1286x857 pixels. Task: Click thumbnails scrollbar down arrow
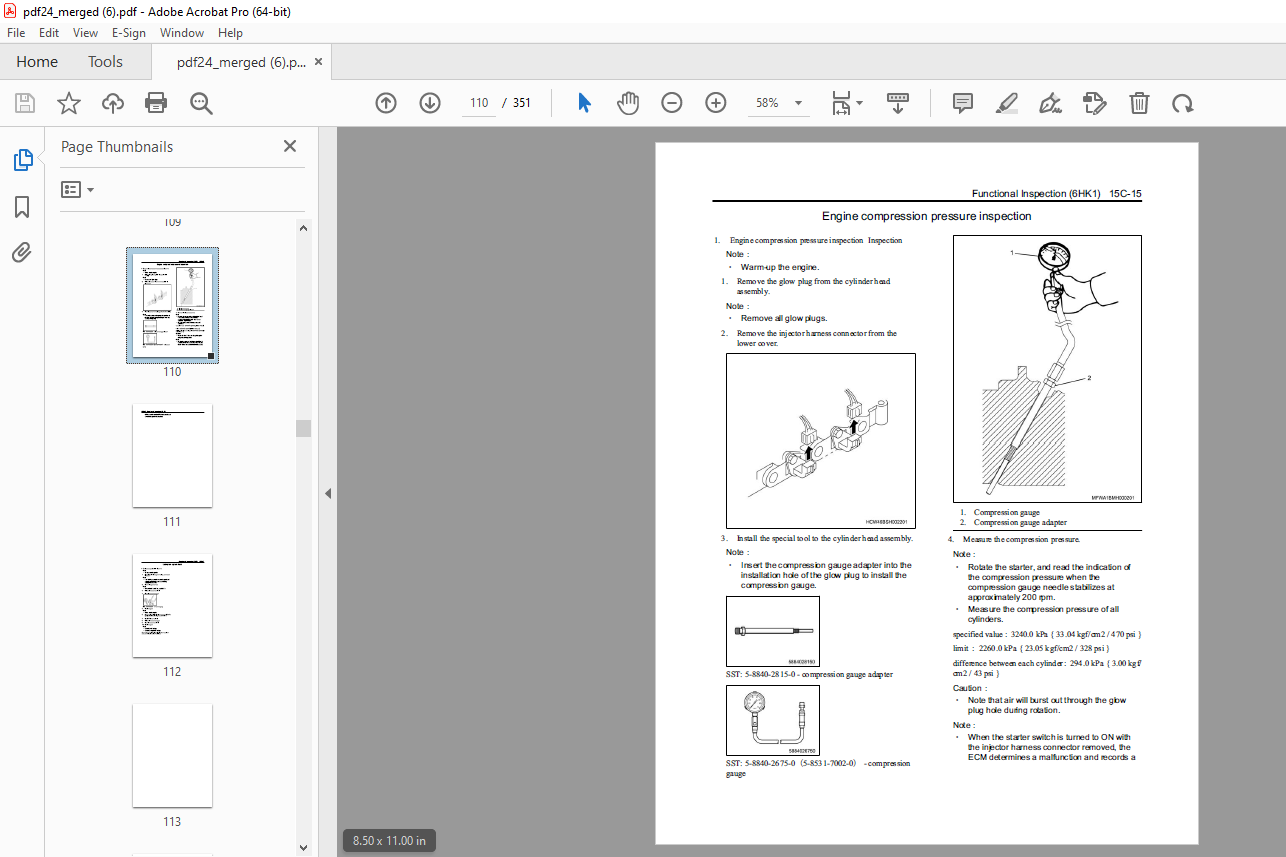click(x=303, y=848)
